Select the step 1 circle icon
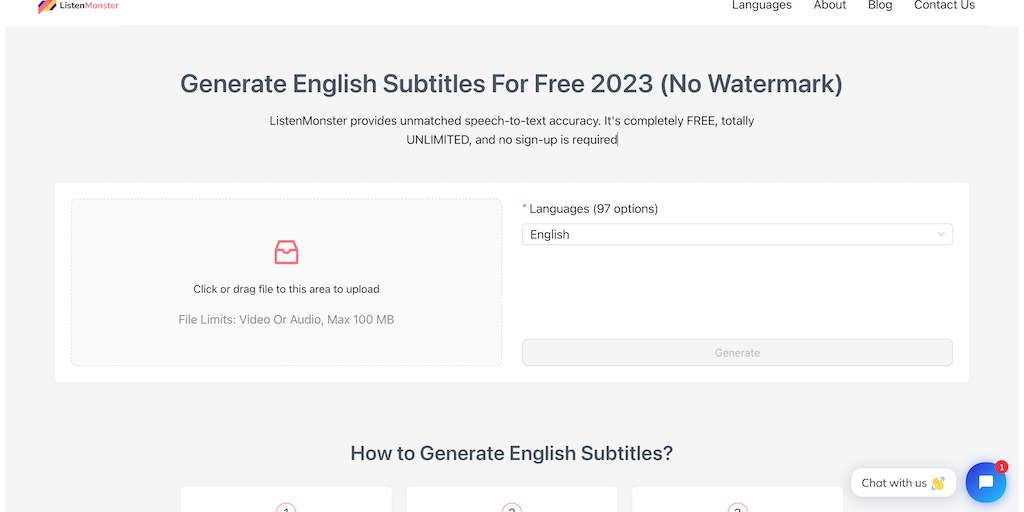 286,508
